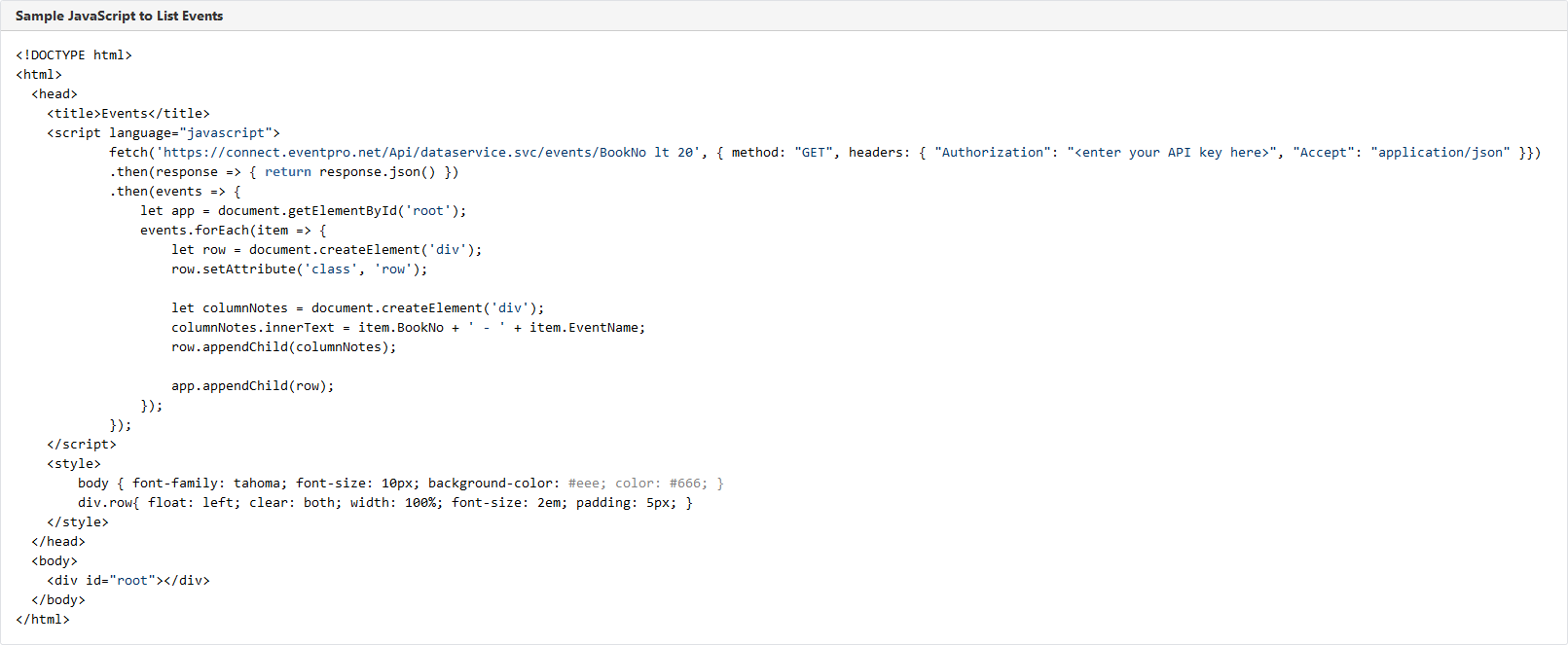This screenshot has height=646, width=1568.
Task: Select the ".then(response => { return response.json() })" line
Action: coord(284,172)
